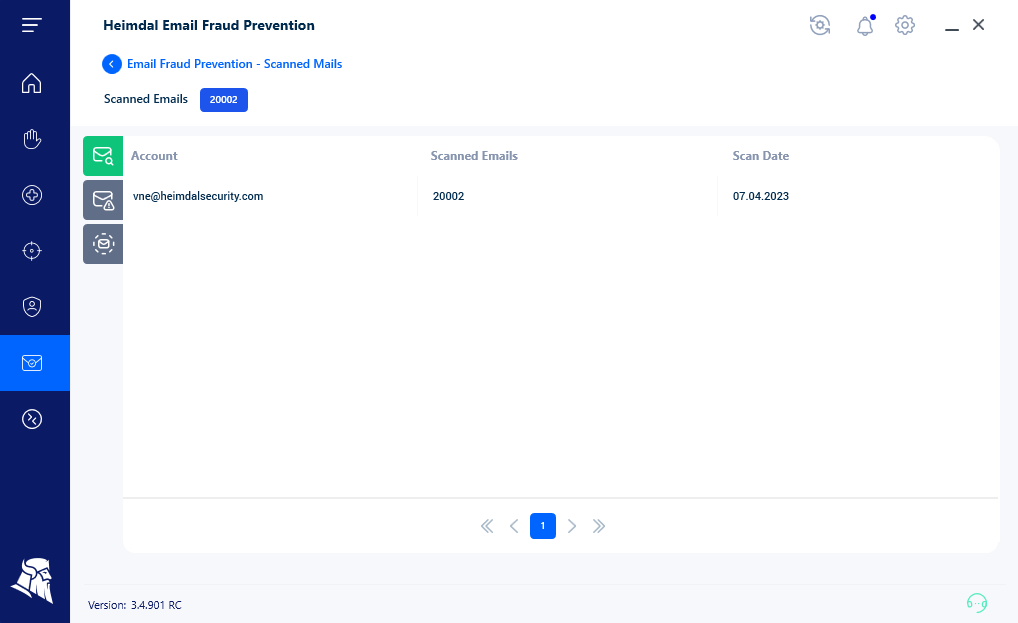Open the support headset chat icon

[976, 603]
